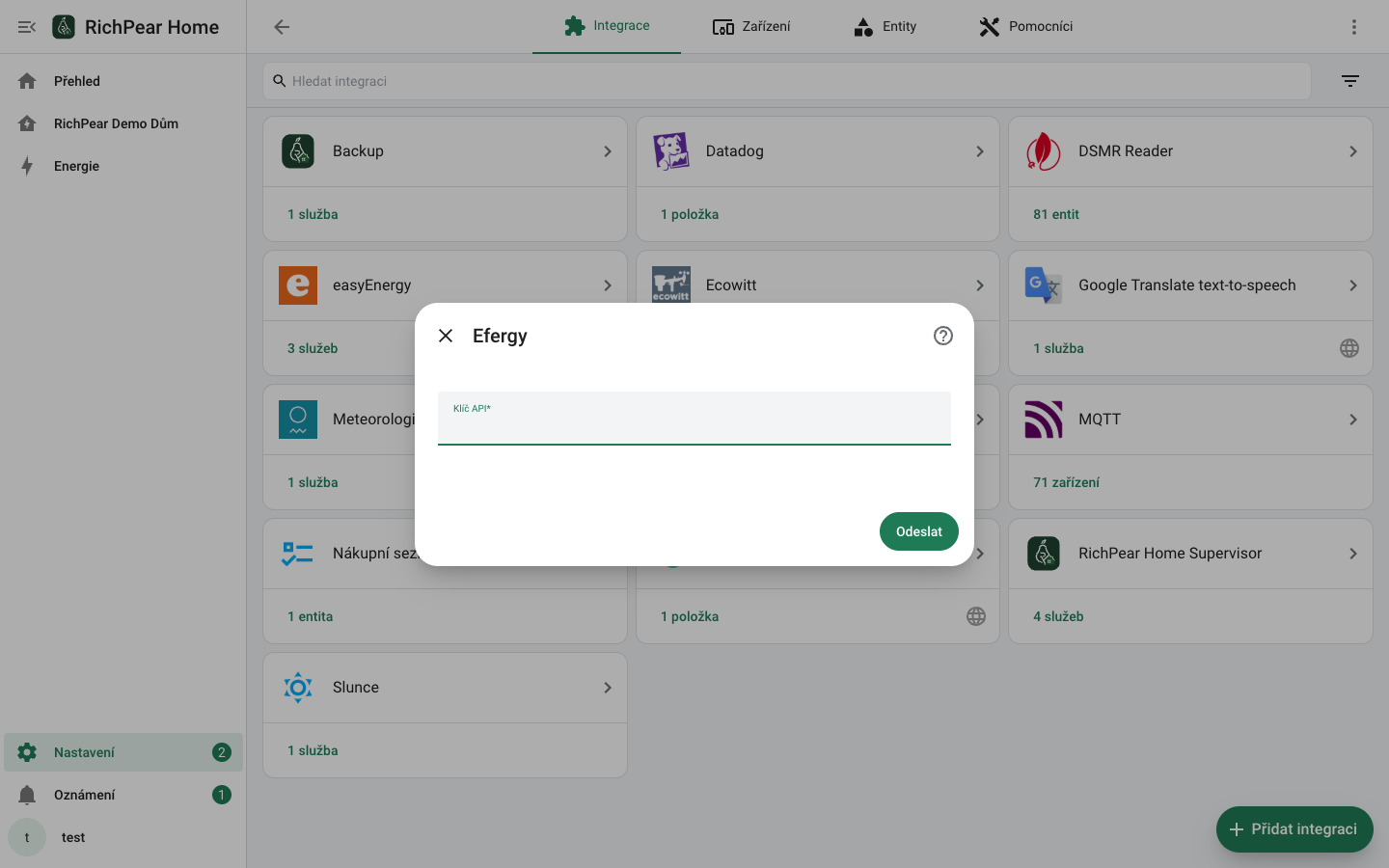Viewport: 1389px width, 868px height.
Task: Click the Datadog dog logo
Action: pyautogui.click(x=671, y=151)
